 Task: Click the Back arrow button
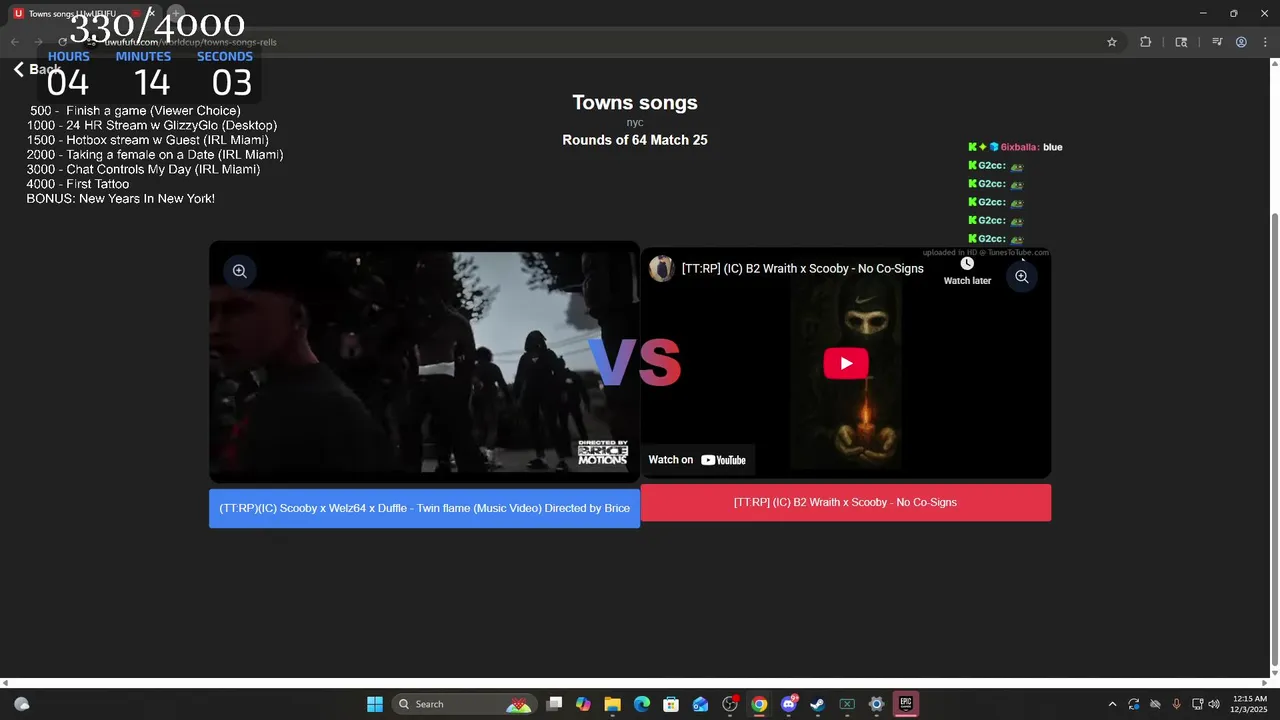tap(37, 69)
